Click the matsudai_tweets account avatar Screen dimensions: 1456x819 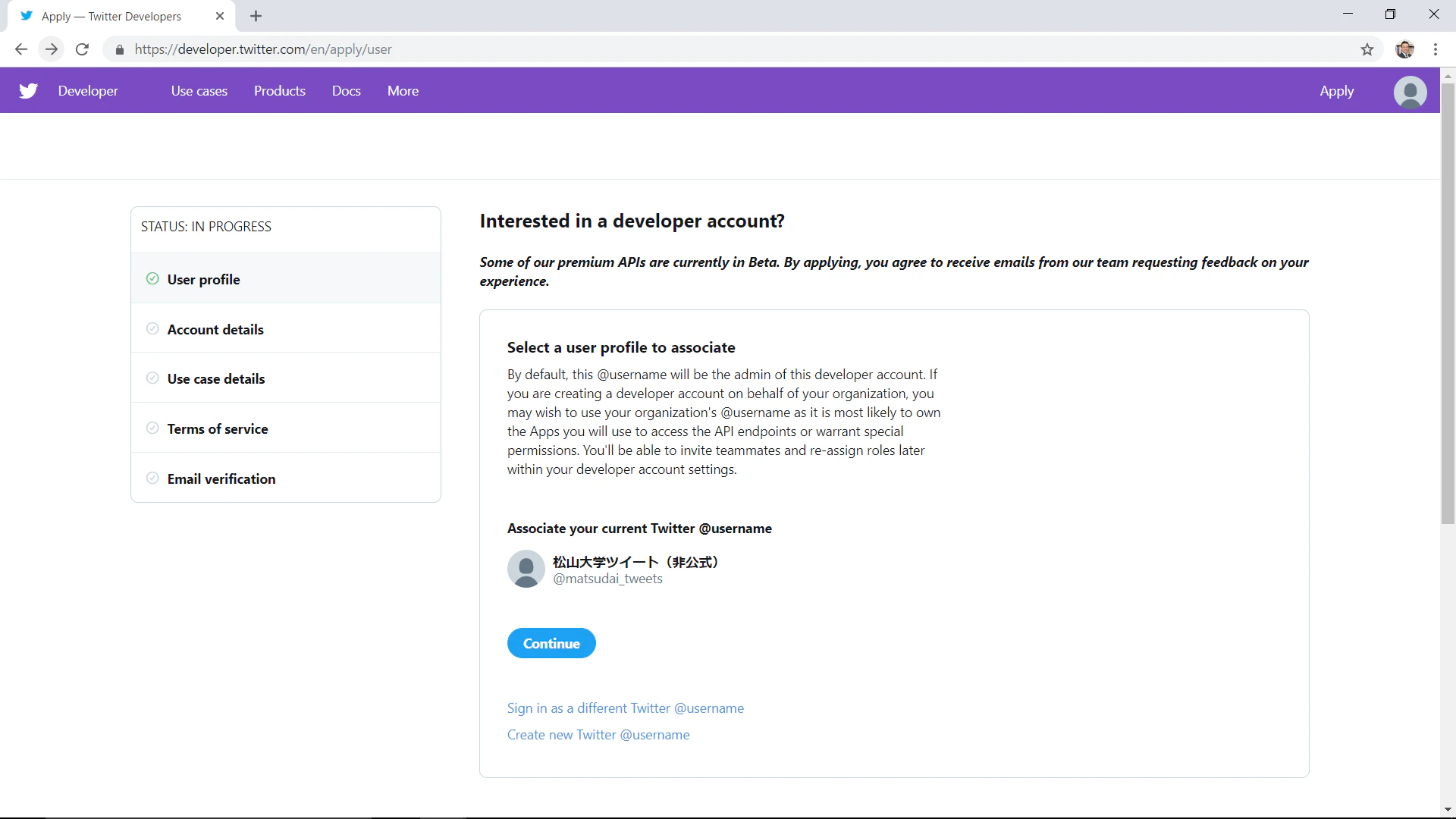click(526, 569)
